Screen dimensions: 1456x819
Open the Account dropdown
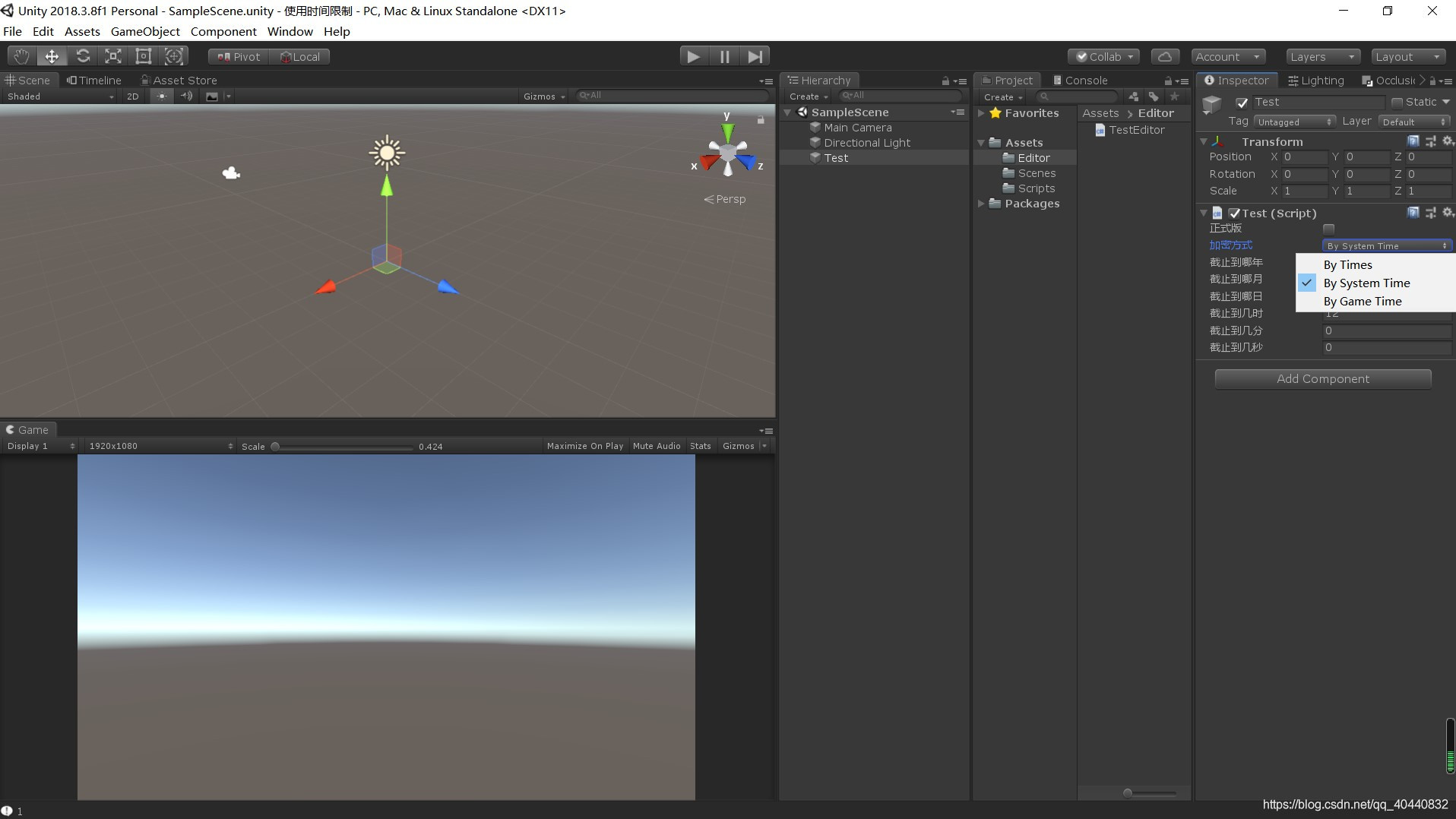(1227, 57)
